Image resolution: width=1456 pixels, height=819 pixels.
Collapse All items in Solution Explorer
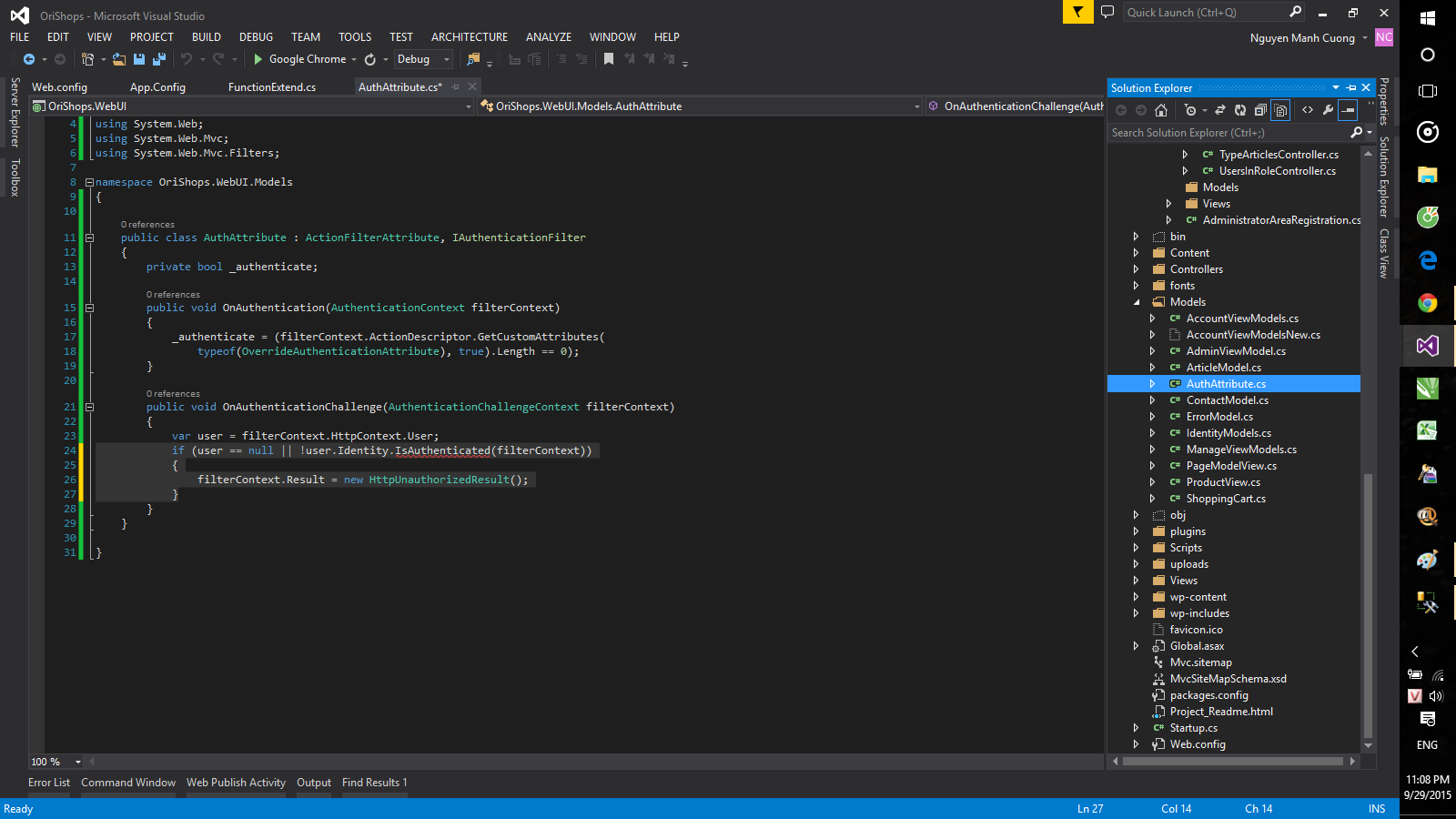click(1259, 109)
